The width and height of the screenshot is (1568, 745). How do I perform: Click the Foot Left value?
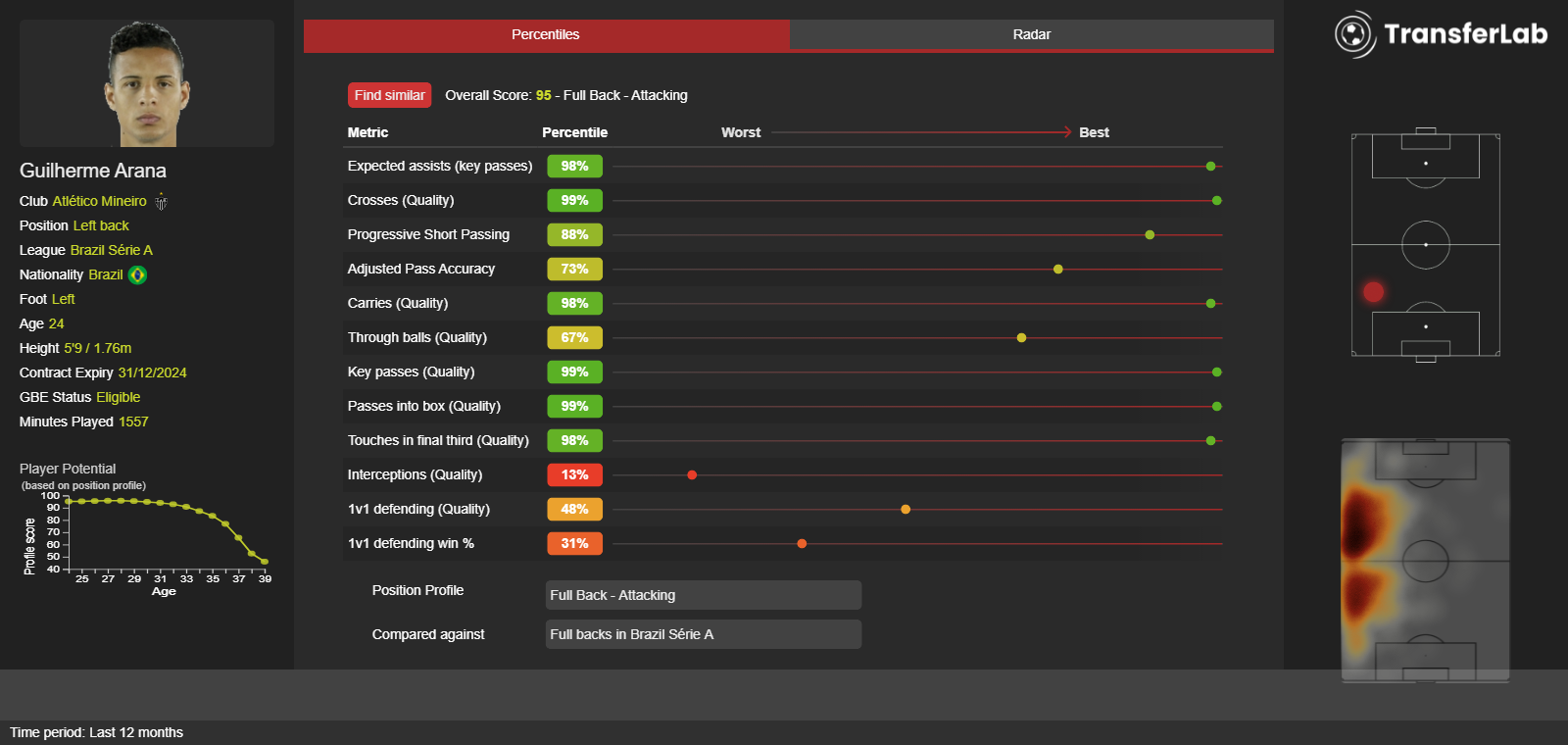pos(63,299)
